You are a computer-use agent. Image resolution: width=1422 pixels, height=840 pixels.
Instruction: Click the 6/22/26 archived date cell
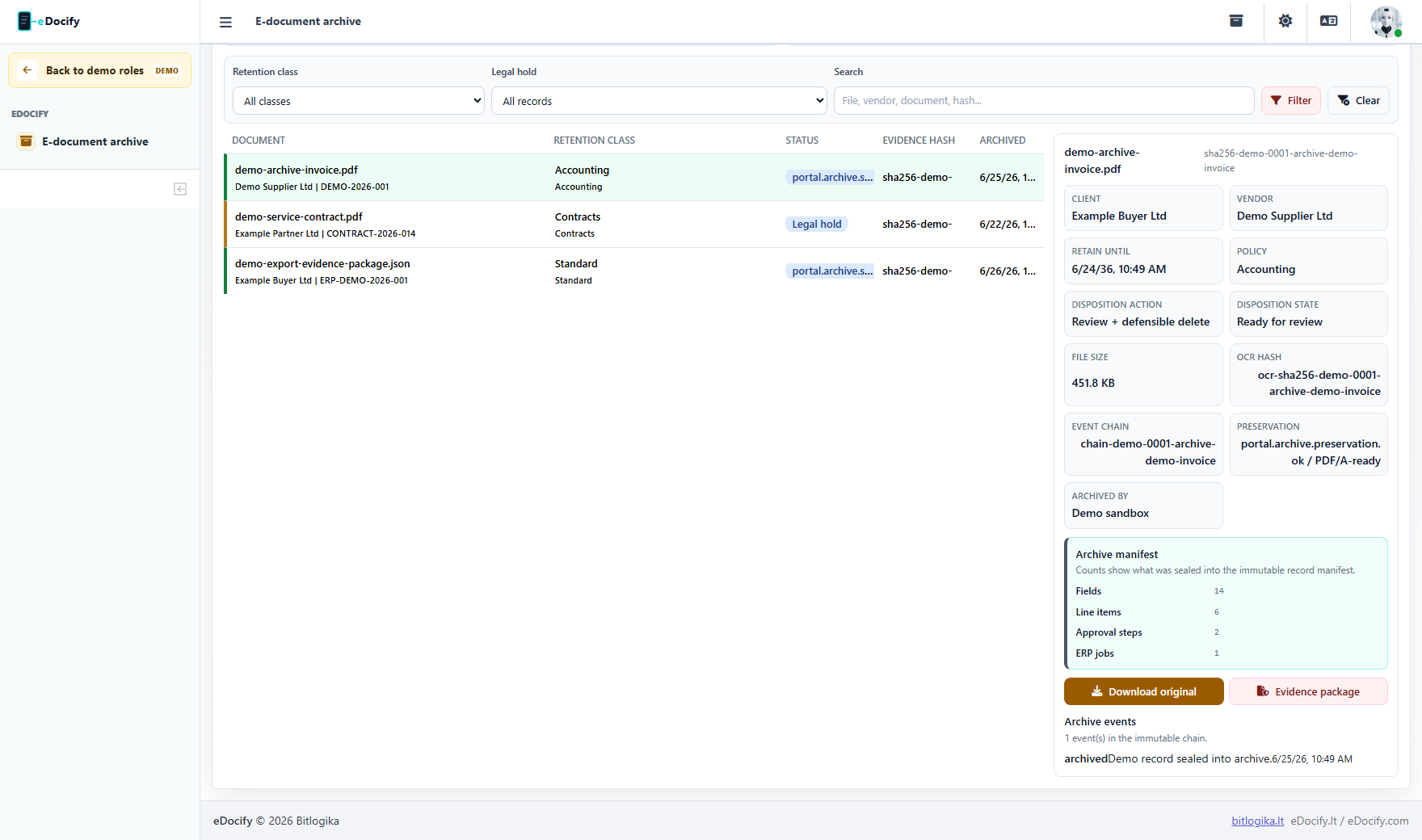[x=1008, y=225]
